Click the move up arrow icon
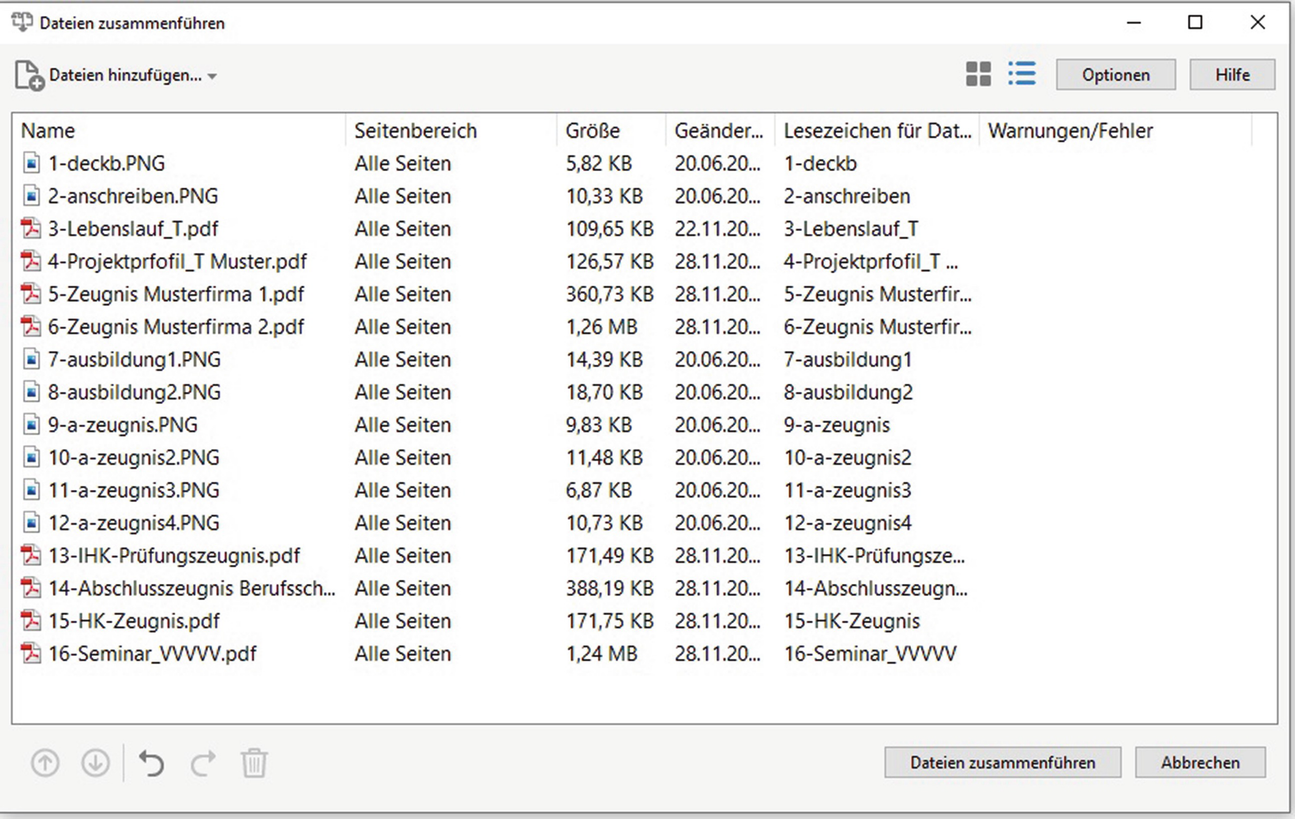1295x819 pixels. pyautogui.click(x=45, y=764)
